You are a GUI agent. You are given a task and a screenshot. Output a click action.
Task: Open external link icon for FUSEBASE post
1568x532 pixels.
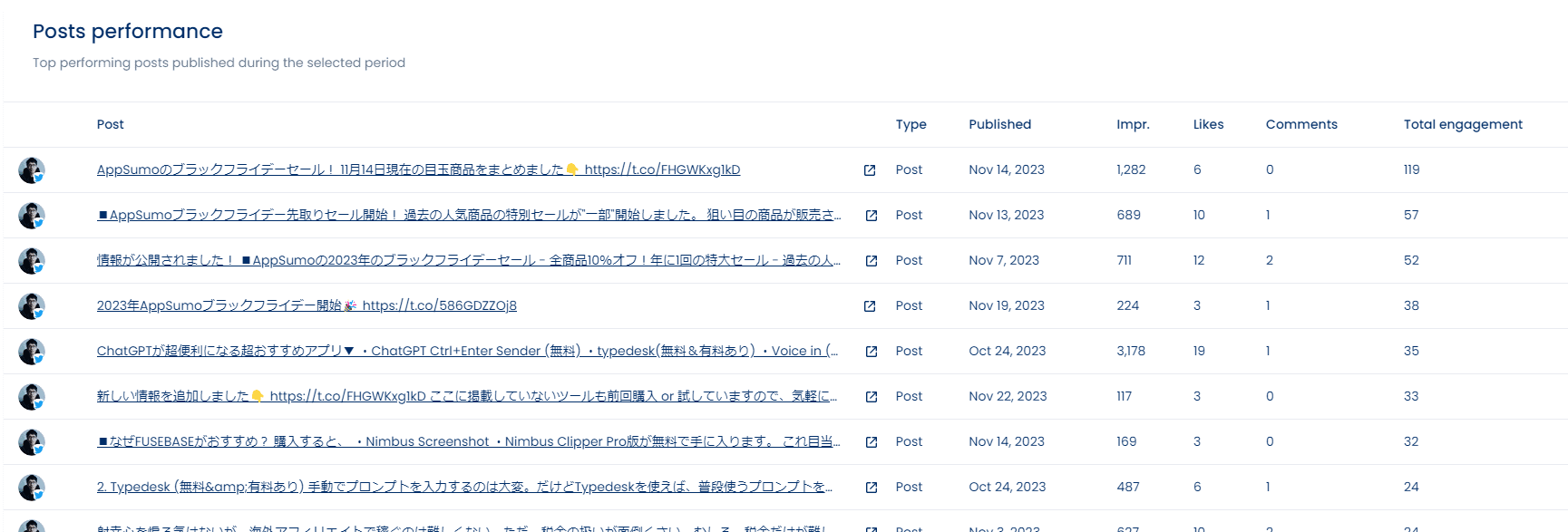(x=872, y=442)
